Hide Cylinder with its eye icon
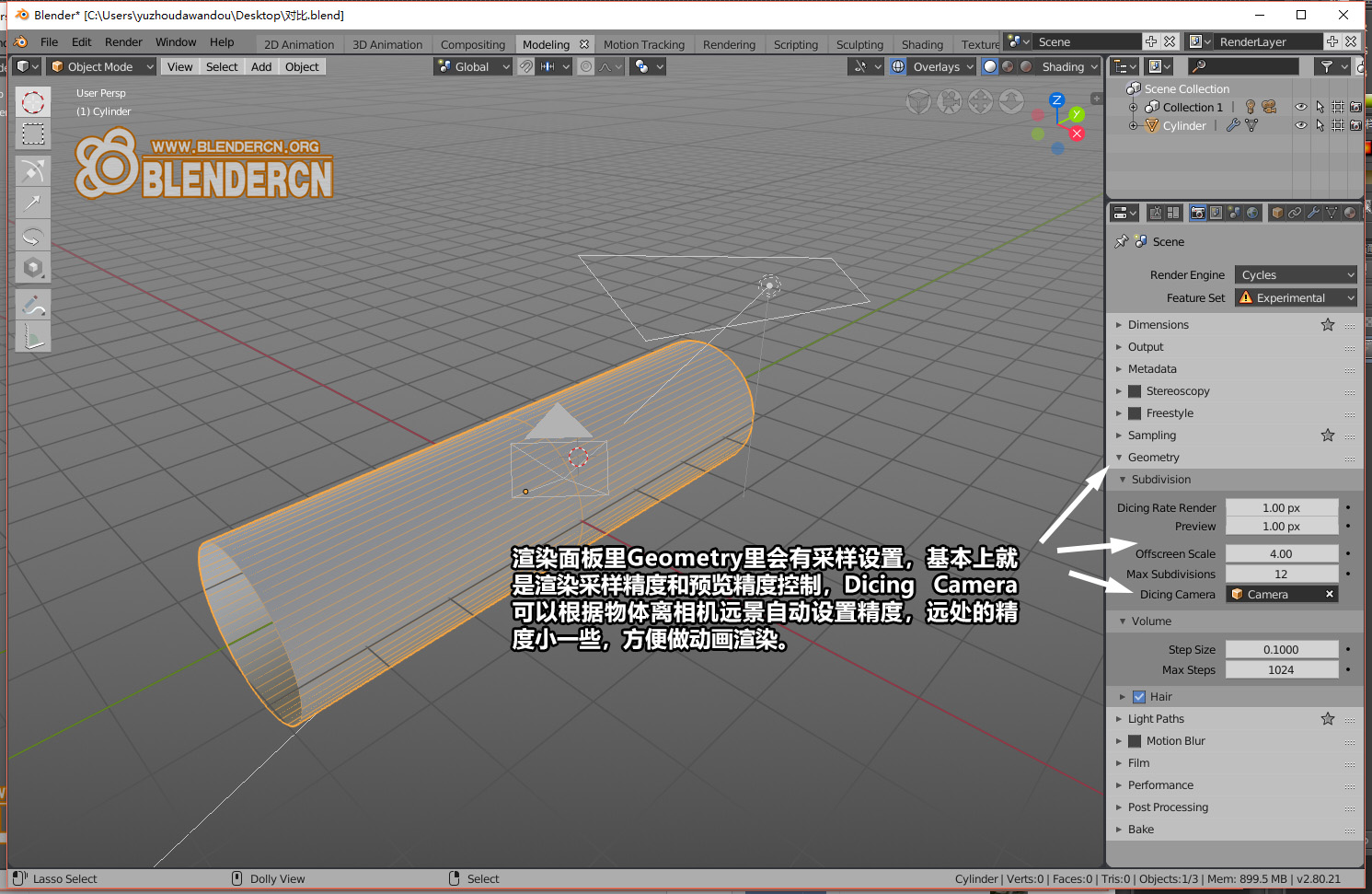This screenshot has height=894, width=1372. click(1301, 125)
